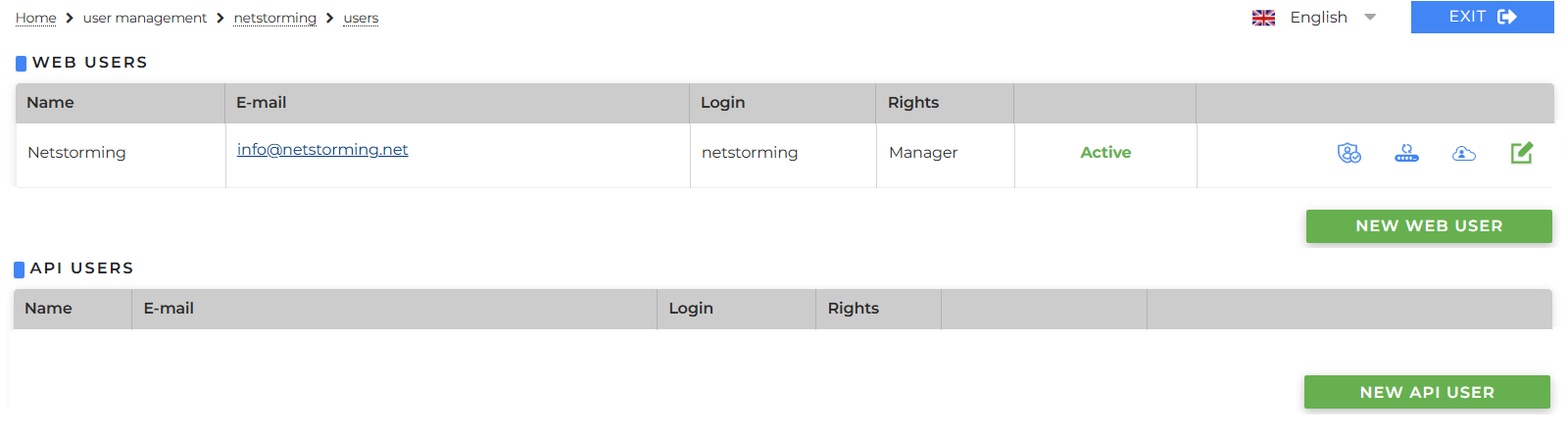Click the reset password icon for Netstorming
The image size is (1568, 438).
[1406, 153]
